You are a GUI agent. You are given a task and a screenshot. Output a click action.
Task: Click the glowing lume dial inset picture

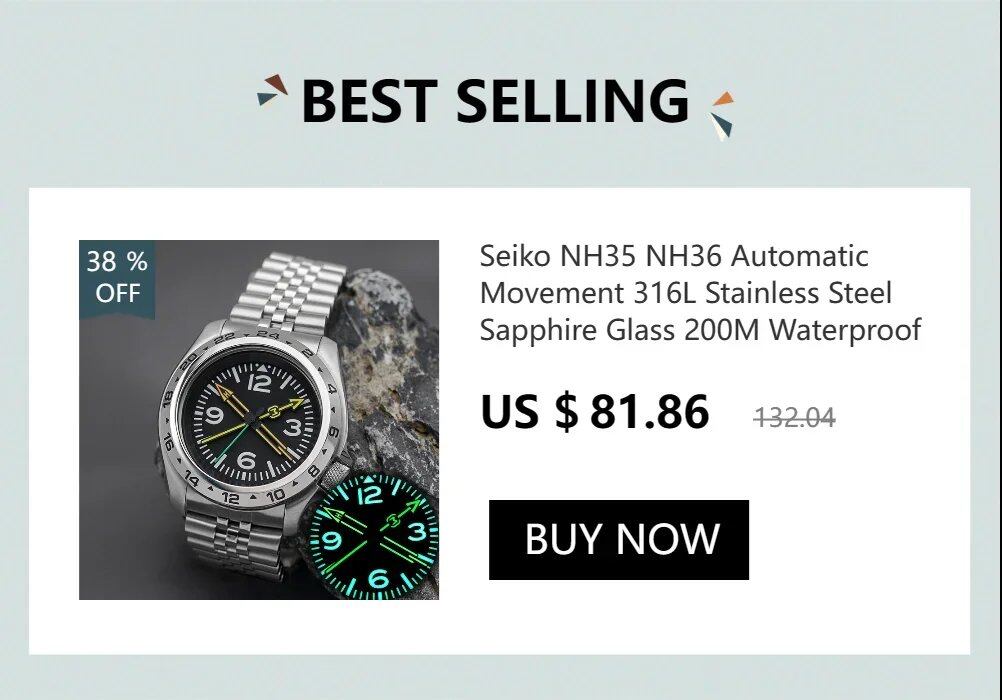point(373,536)
